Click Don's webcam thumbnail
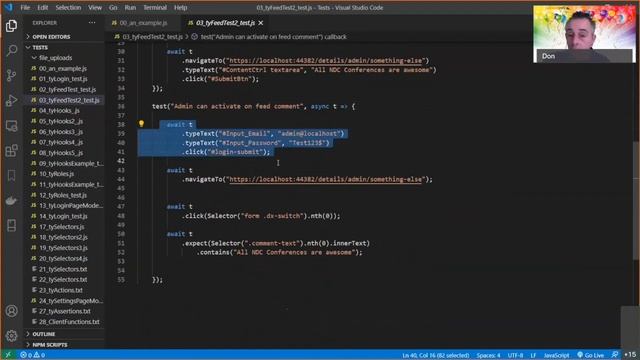Screen dimensions: 640x360 (584, 34)
